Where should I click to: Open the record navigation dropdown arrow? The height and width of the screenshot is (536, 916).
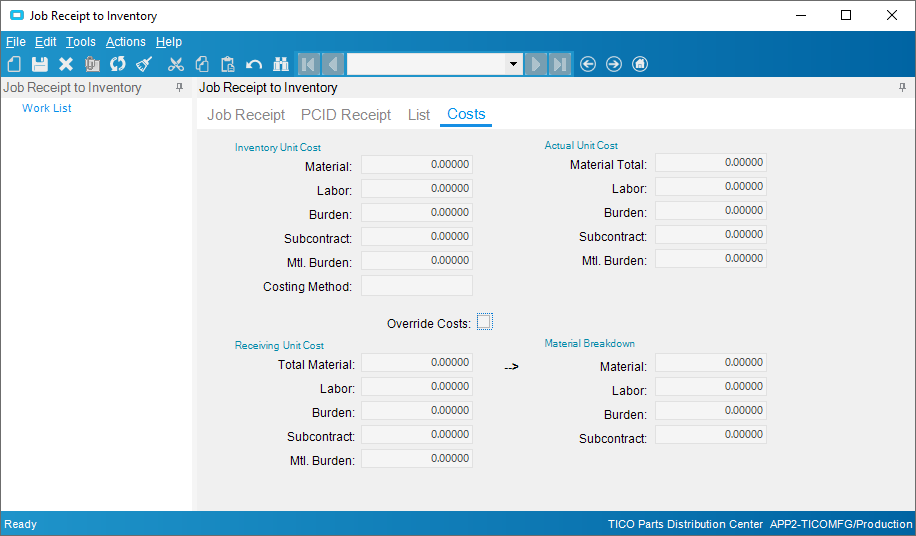pyautogui.click(x=513, y=64)
